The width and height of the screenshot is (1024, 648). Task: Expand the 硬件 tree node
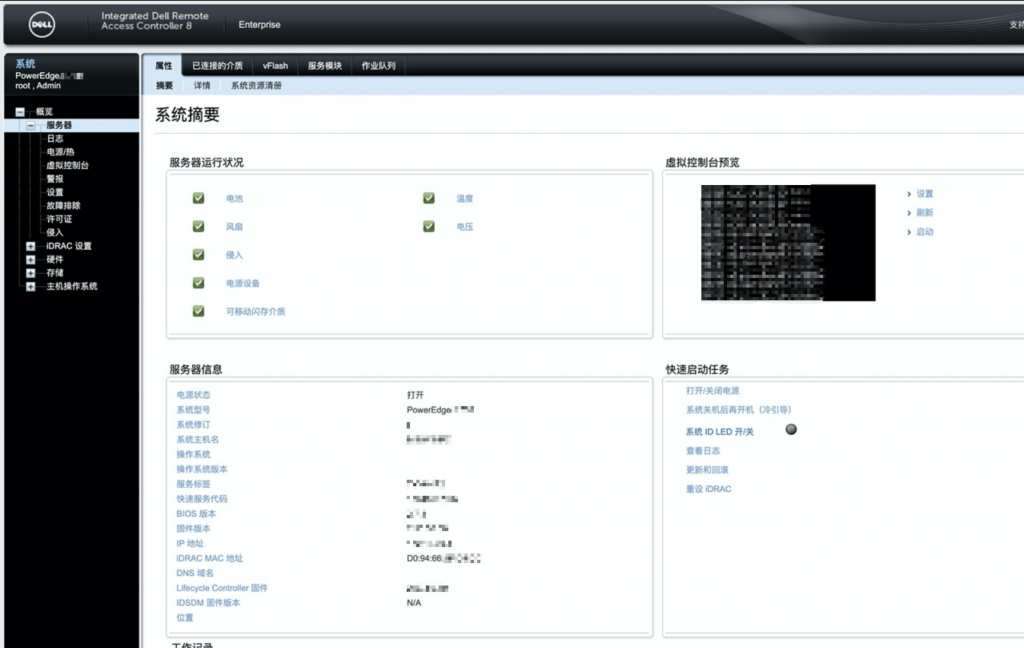pos(31,260)
